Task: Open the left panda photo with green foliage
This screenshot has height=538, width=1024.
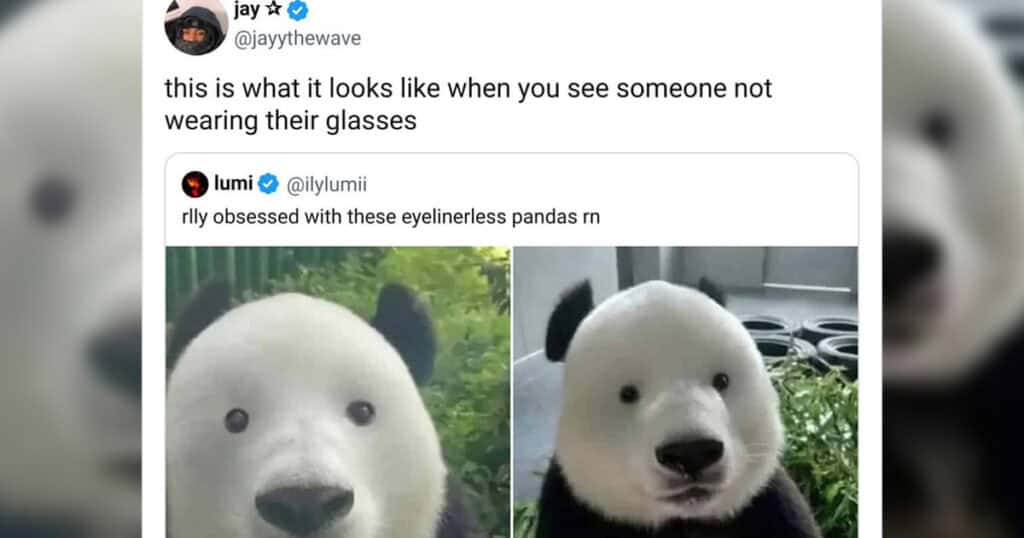Action: pos(338,392)
